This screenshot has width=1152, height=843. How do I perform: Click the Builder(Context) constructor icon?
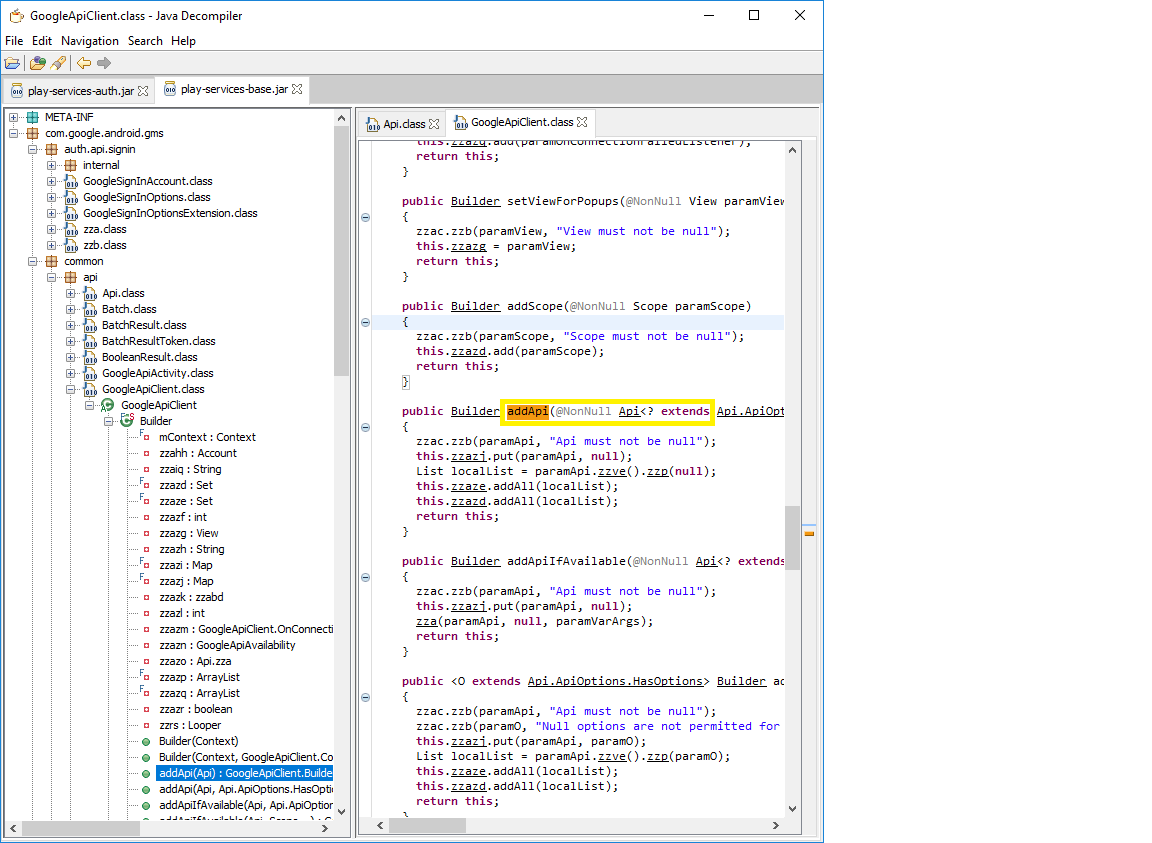(x=146, y=742)
